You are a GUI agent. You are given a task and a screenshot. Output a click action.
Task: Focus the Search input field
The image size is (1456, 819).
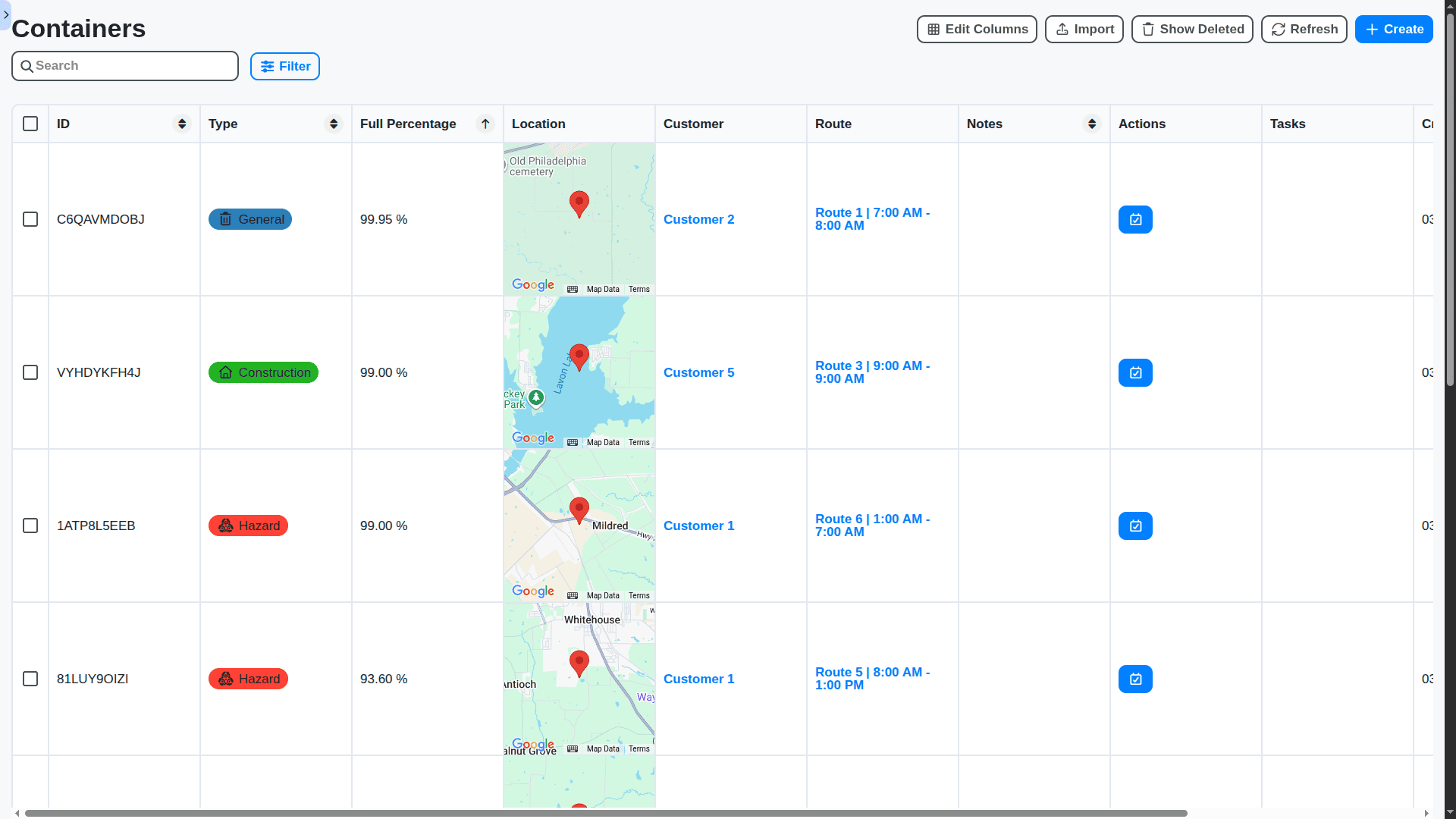point(133,66)
